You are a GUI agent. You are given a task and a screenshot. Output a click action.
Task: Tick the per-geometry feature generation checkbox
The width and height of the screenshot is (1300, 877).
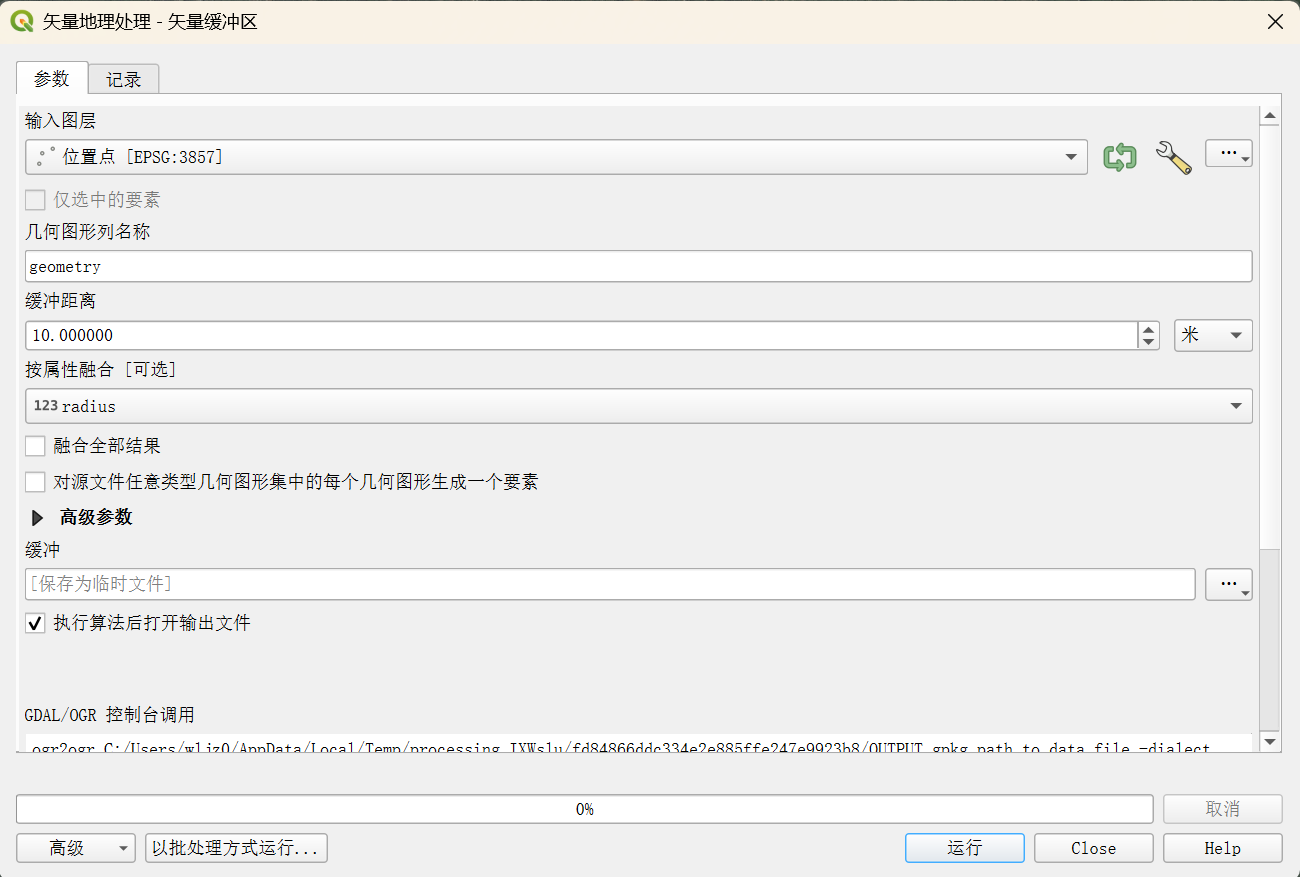pyautogui.click(x=36, y=482)
